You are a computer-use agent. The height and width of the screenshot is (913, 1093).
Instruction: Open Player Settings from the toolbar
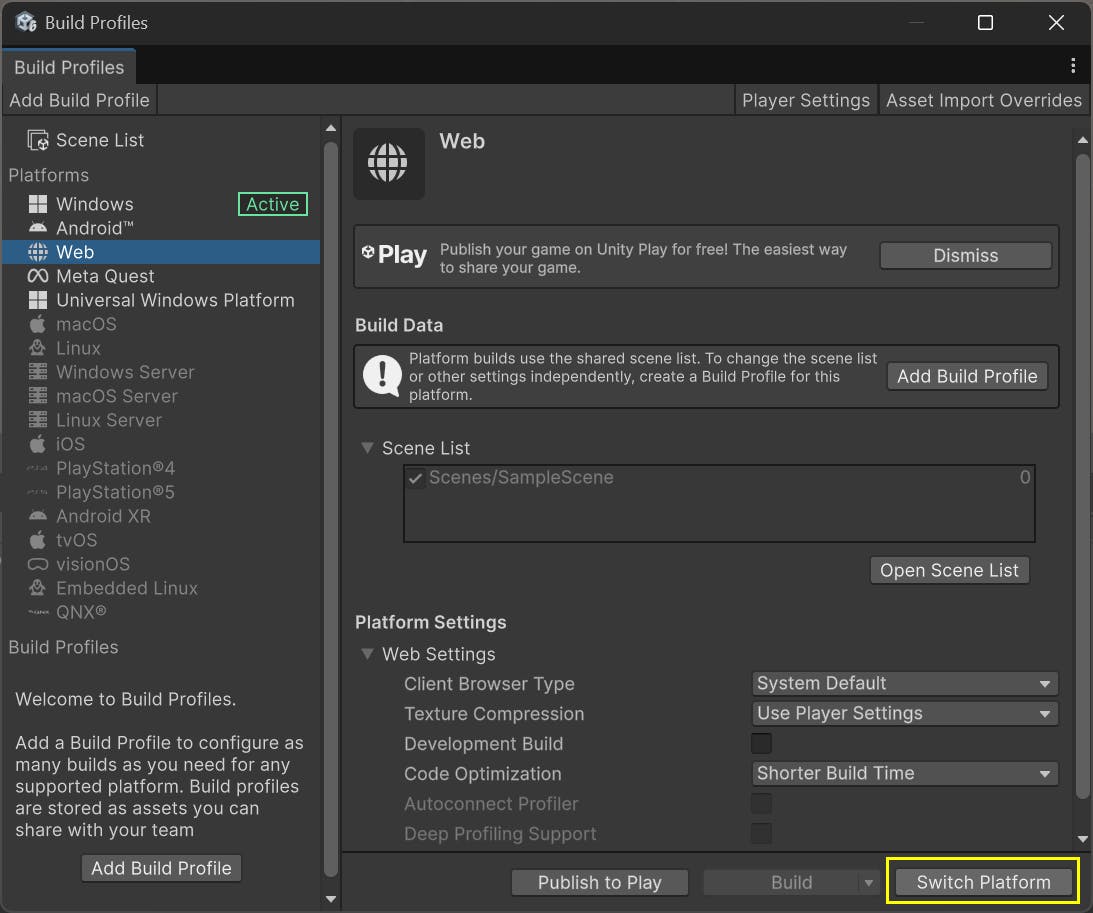point(805,100)
